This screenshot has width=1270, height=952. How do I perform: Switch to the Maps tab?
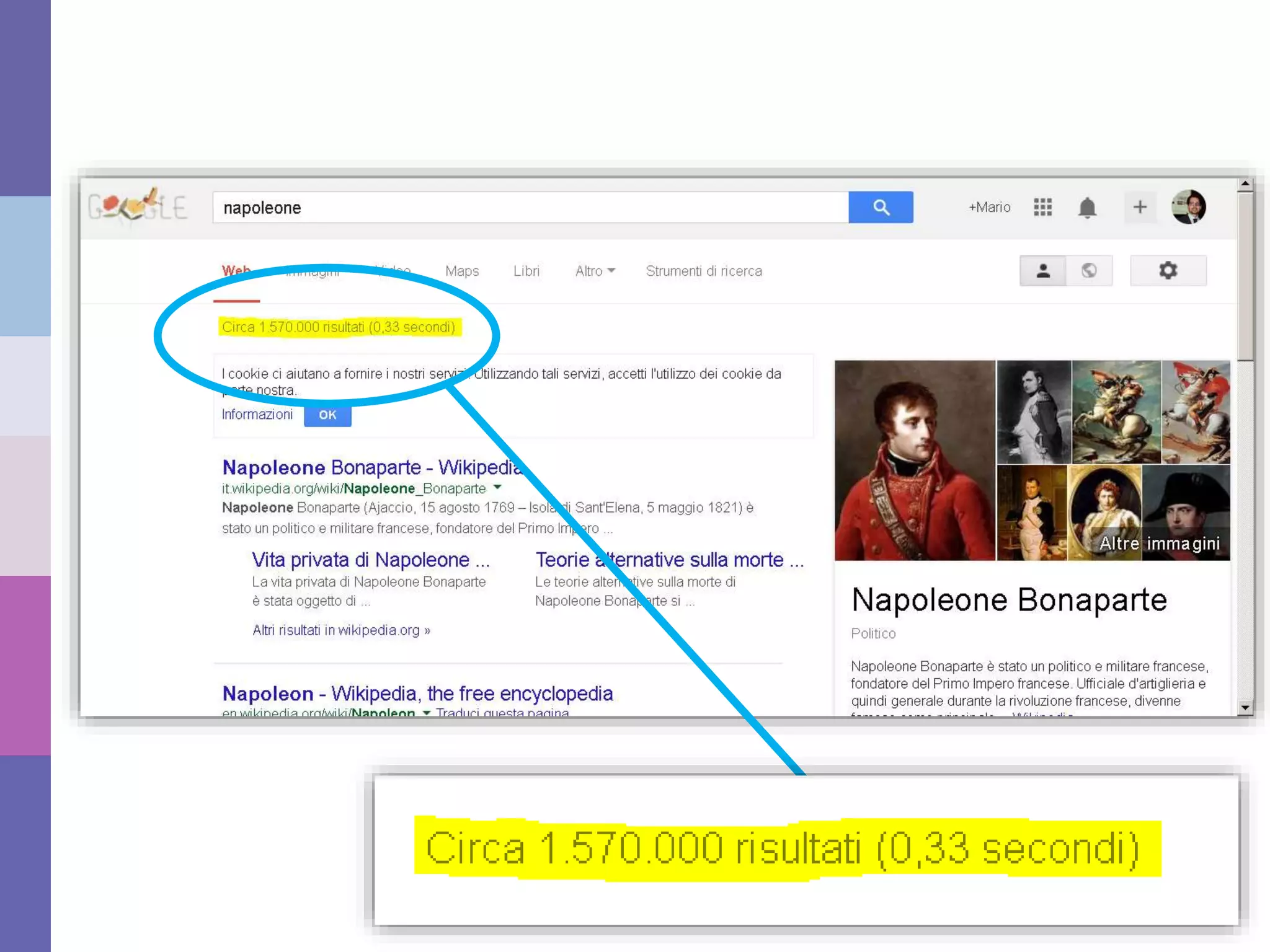462,271
